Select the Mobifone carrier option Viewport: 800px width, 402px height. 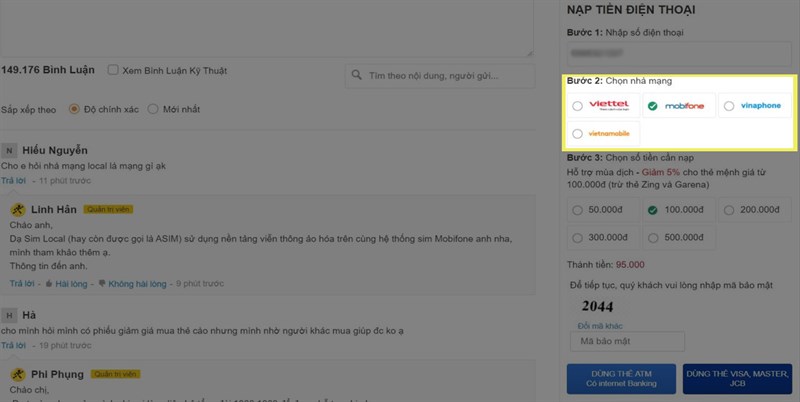pyautogui.click(x=679, y=106)
